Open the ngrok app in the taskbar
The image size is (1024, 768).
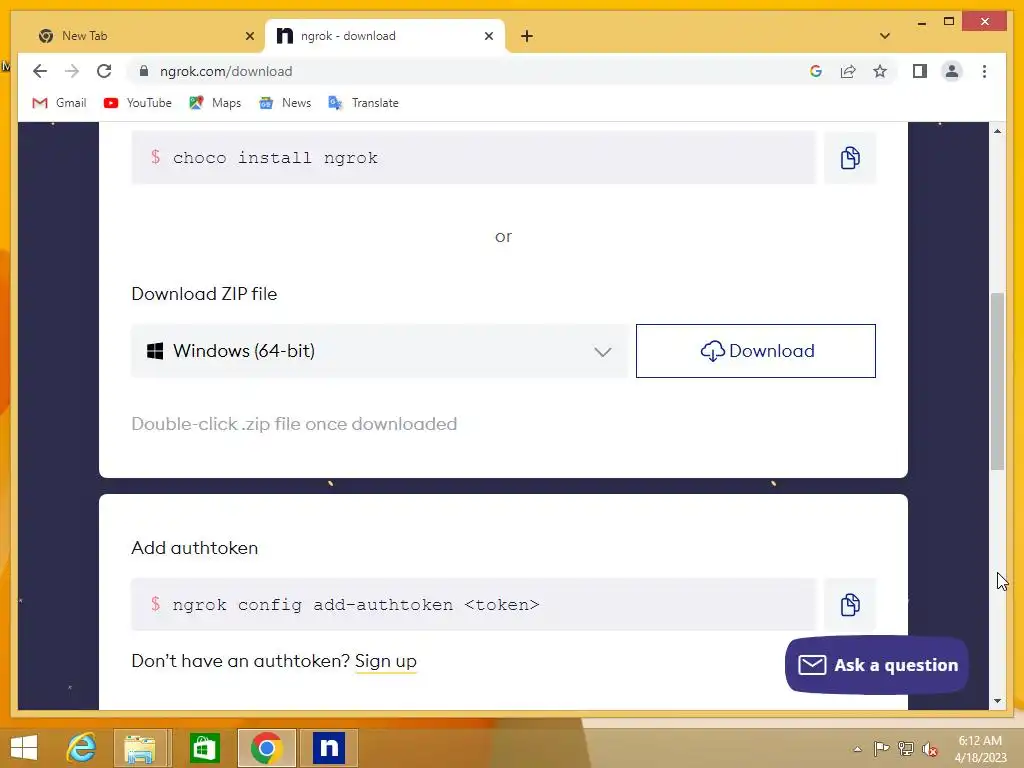[329, 748]
